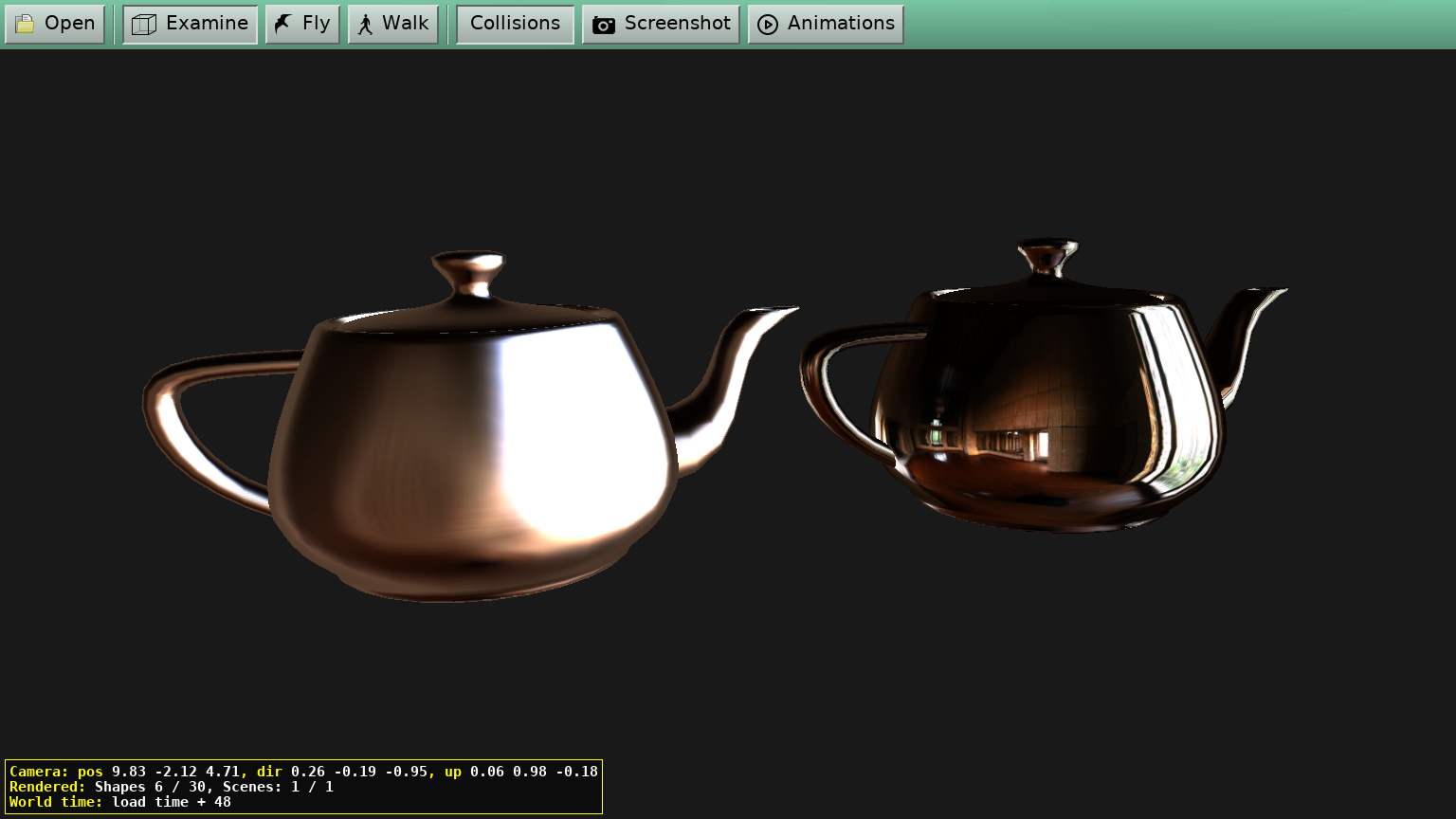Click the Rendered shapes counter text

171,787
